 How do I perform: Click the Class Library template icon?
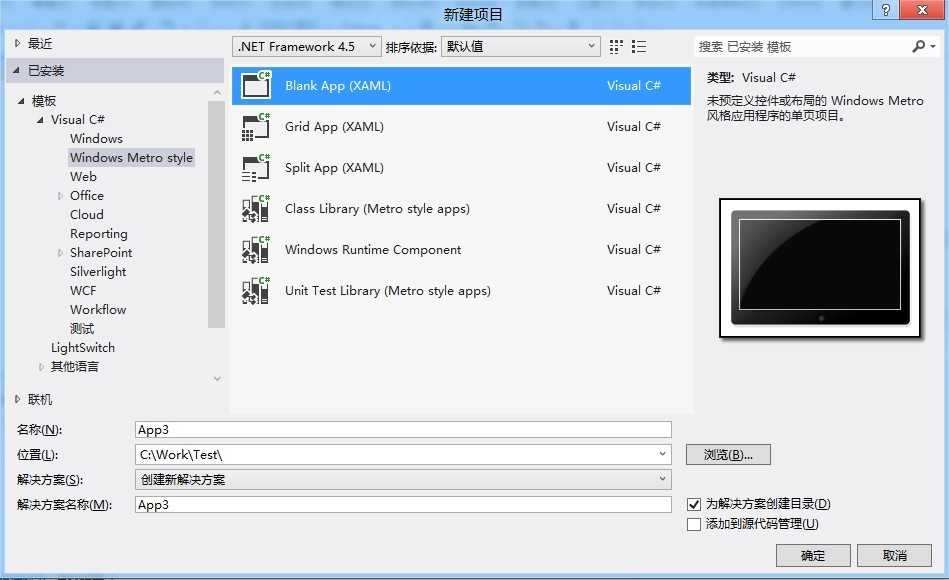[x=255, y=209]
